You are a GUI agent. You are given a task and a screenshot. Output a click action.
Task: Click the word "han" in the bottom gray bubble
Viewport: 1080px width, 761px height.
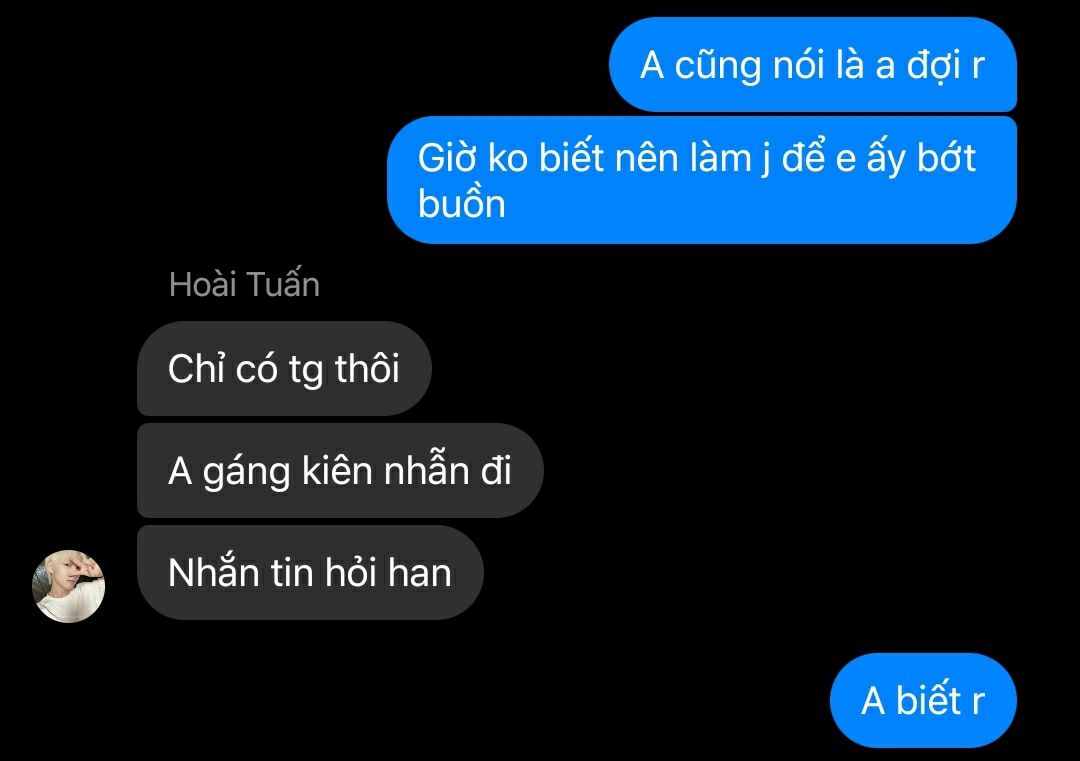[x=419, y=573]
